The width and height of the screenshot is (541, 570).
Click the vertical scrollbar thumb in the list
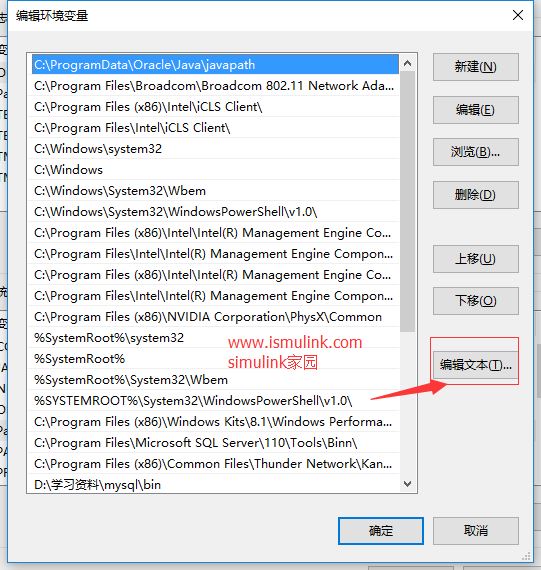point(408,202)
